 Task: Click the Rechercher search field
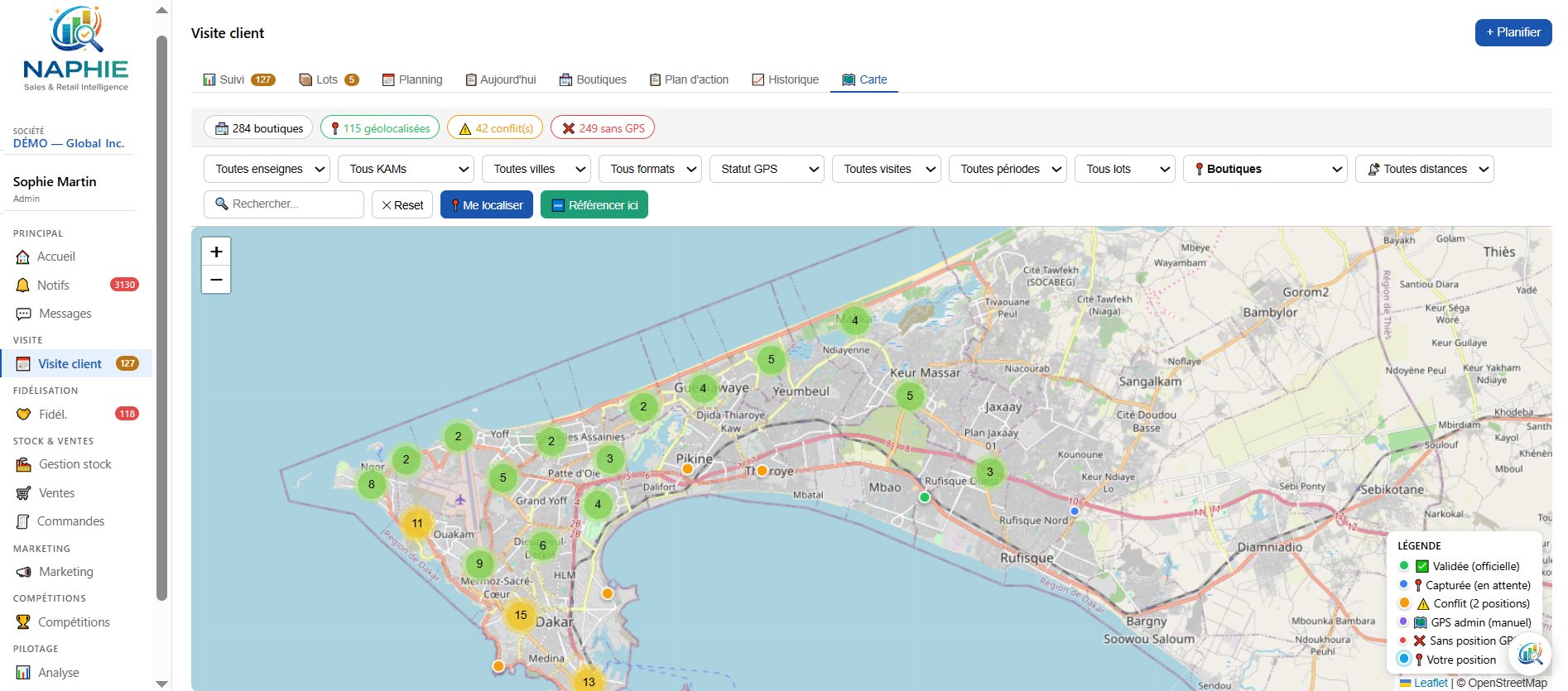(x=284, y=204)
